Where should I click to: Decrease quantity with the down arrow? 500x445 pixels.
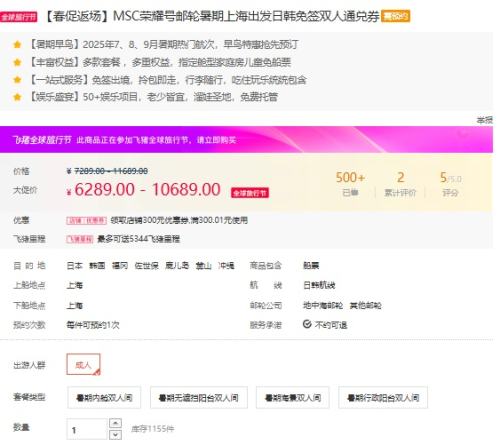pyautogui.click(x=115, y=435)
